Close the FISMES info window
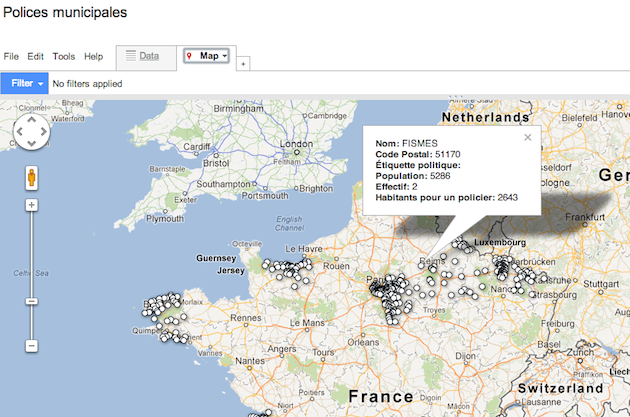This screenshot has width=630, height=417. [x=527, y=139]
